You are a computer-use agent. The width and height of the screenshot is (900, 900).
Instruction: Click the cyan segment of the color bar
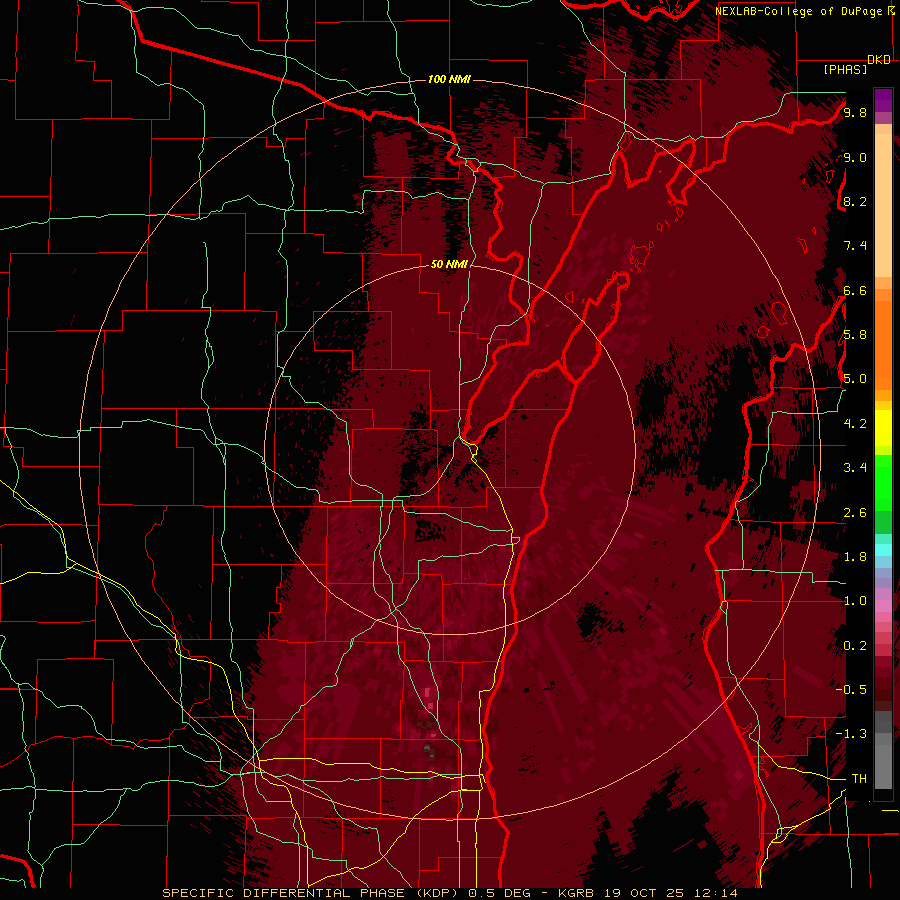pyautogui.click(x=883, y=550)
